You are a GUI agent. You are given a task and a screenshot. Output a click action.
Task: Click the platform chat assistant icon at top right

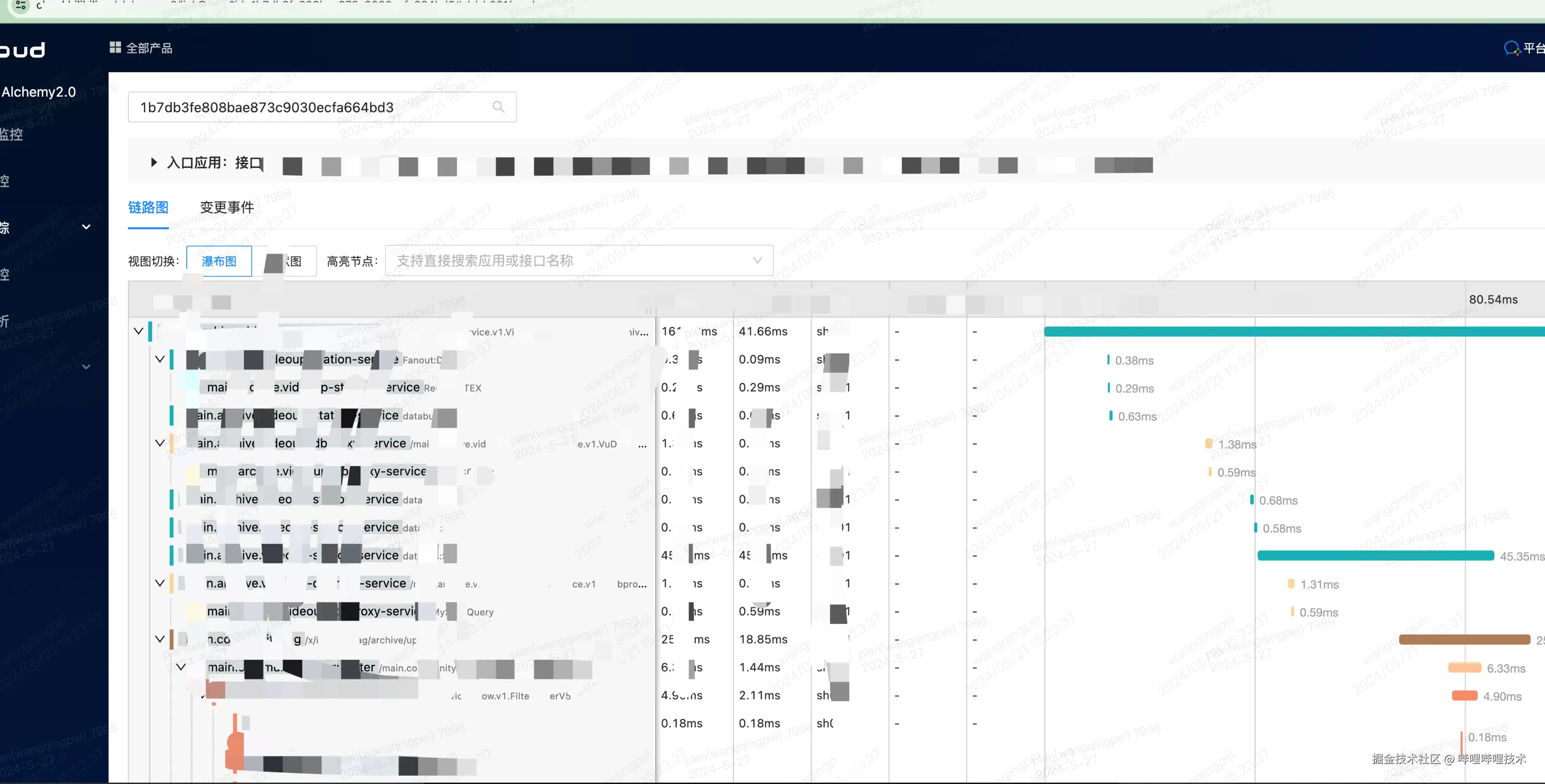[x=1511, y=48]
